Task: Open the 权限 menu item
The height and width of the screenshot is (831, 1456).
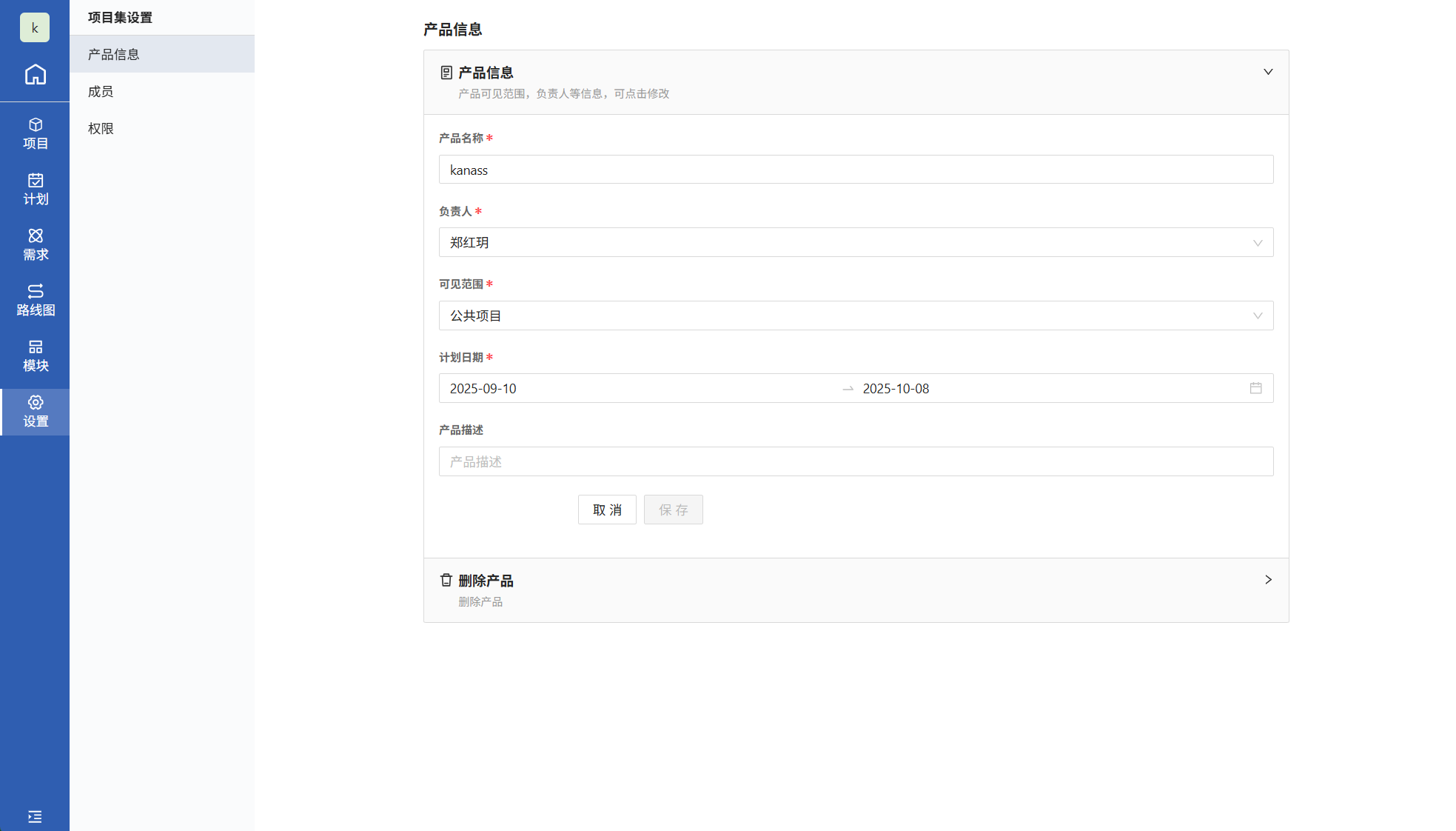Action: 101,128
